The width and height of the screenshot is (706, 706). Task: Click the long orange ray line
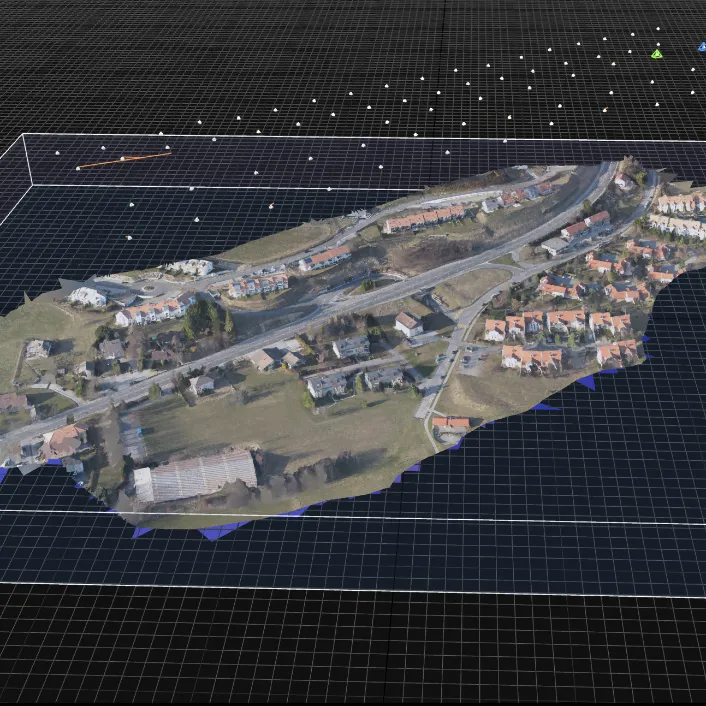point(124,160)
